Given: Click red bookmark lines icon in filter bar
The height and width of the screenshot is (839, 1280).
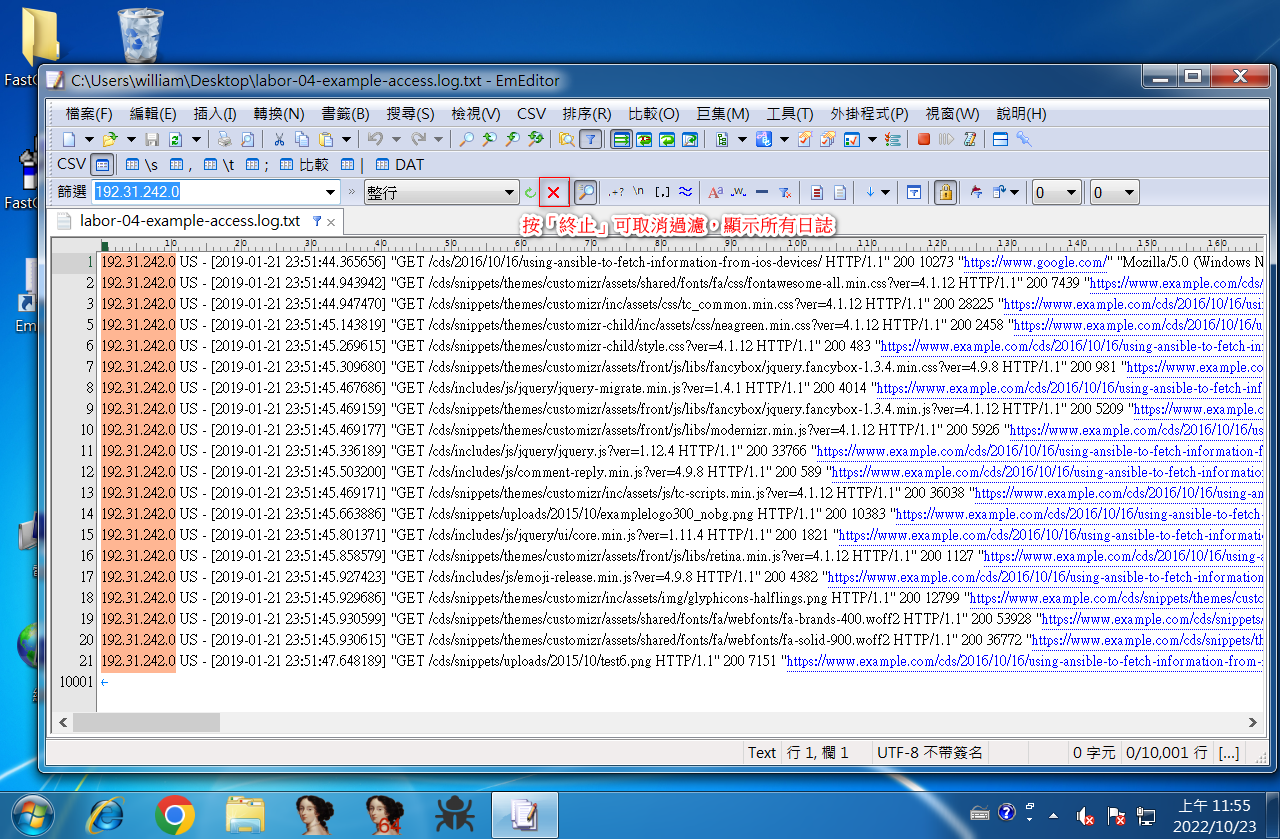Looking at the screenshot, I should [816, 192].
